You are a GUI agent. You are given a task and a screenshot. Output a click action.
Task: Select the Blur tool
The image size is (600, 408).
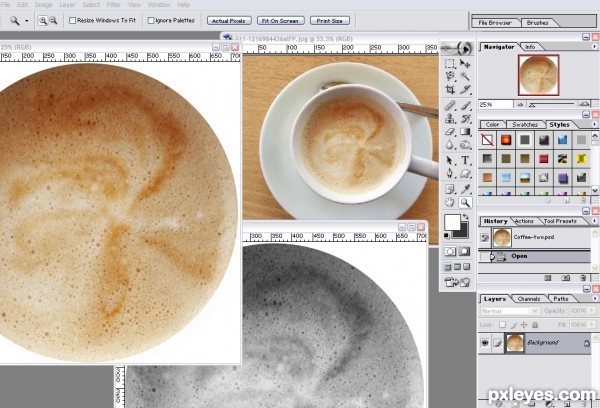[x=450, y=145]
